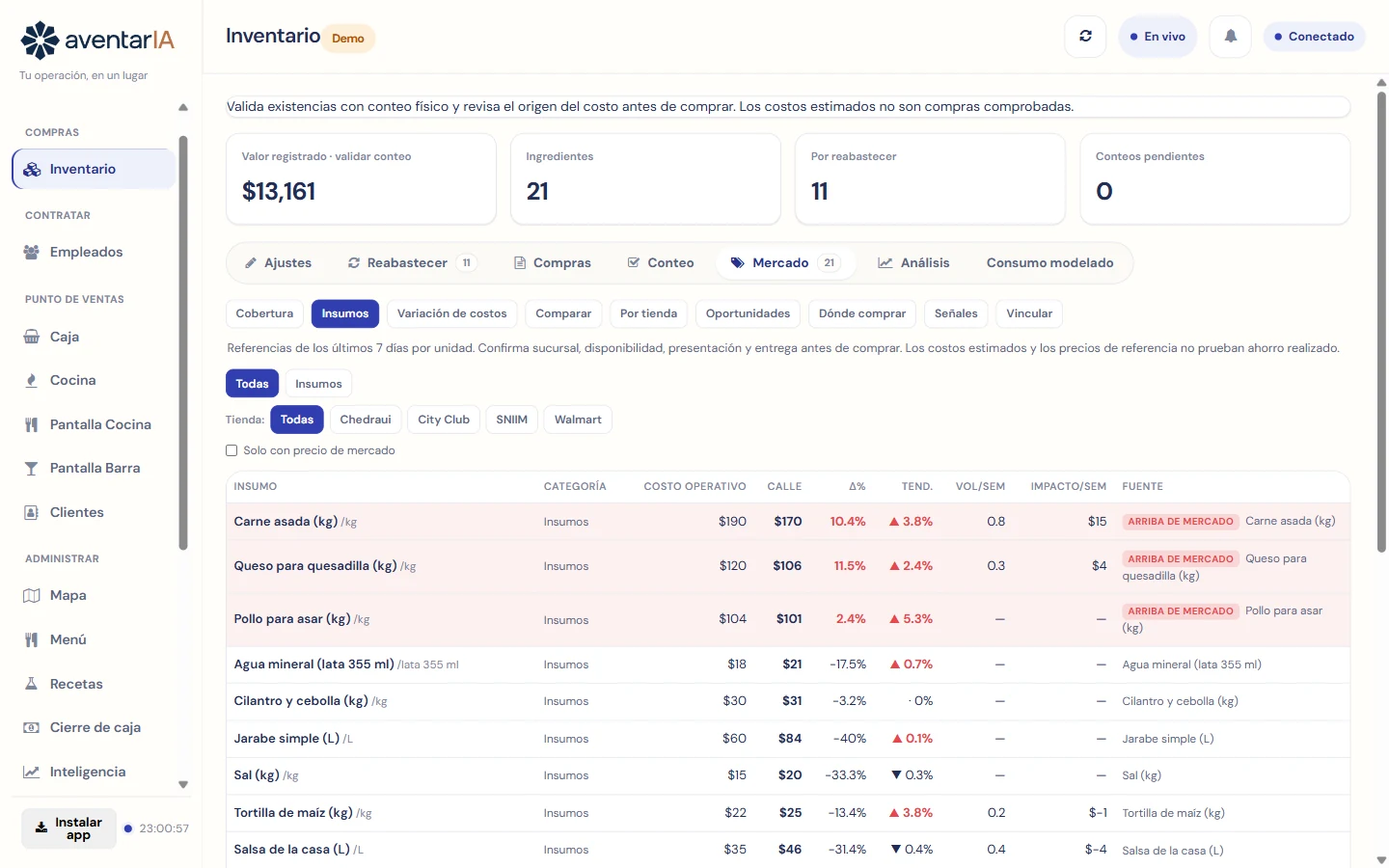This screenshot has width=1389, height=868.
Task: Collapse sidebar using the up arrow
Action: click(x=183, y=107)
